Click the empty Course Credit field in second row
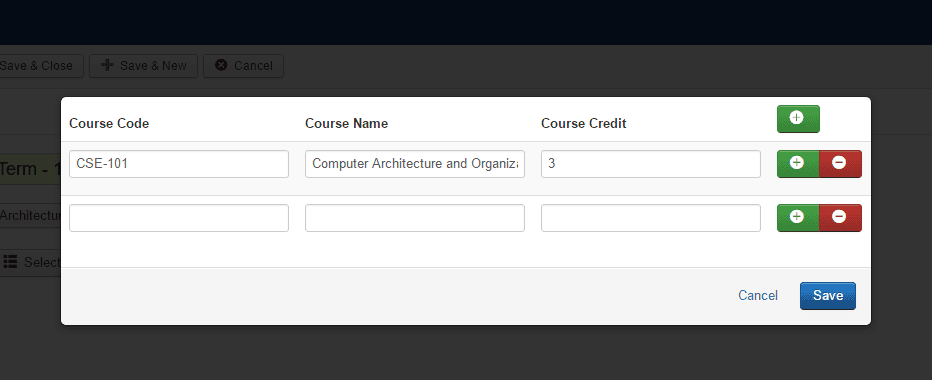This screenshot has height=380, width=932. click(x=651, y=218)
